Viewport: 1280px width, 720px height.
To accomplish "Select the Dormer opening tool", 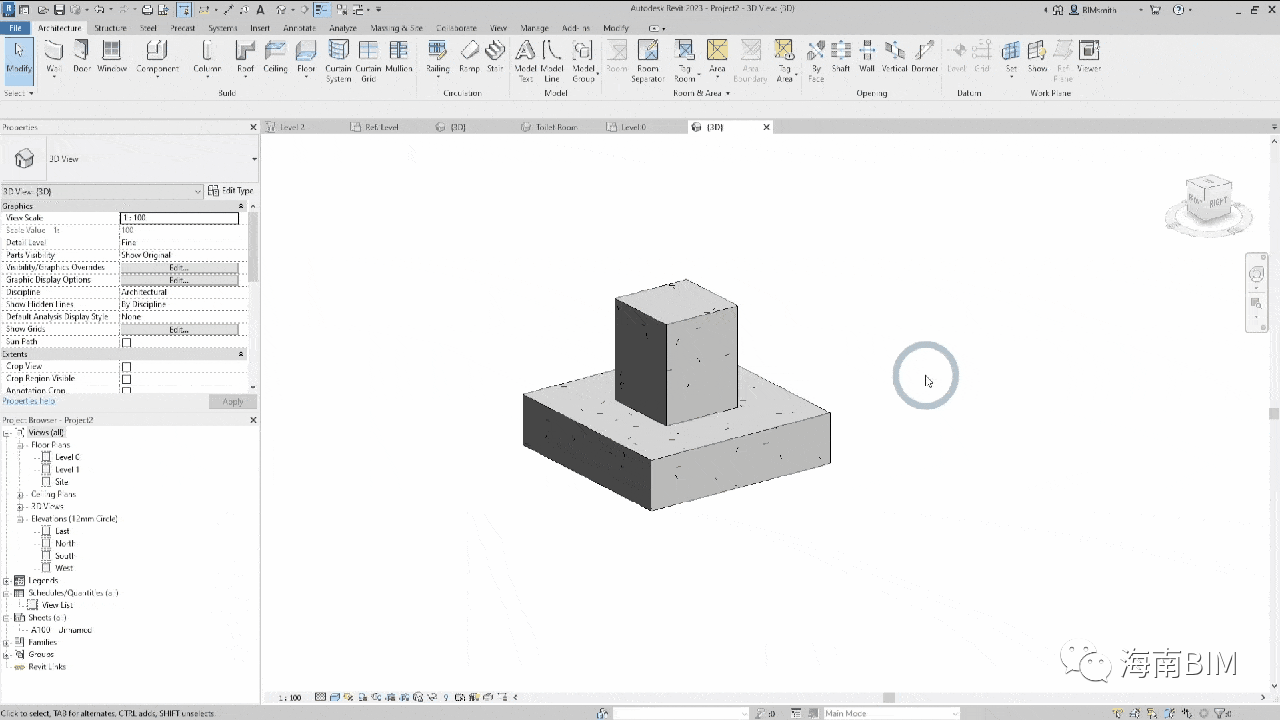I will [x=925, y=57].
